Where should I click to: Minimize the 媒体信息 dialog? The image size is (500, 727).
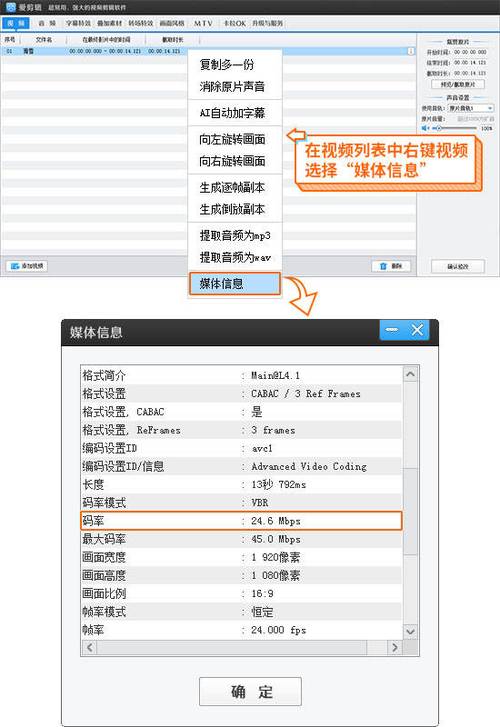(392, 330)
